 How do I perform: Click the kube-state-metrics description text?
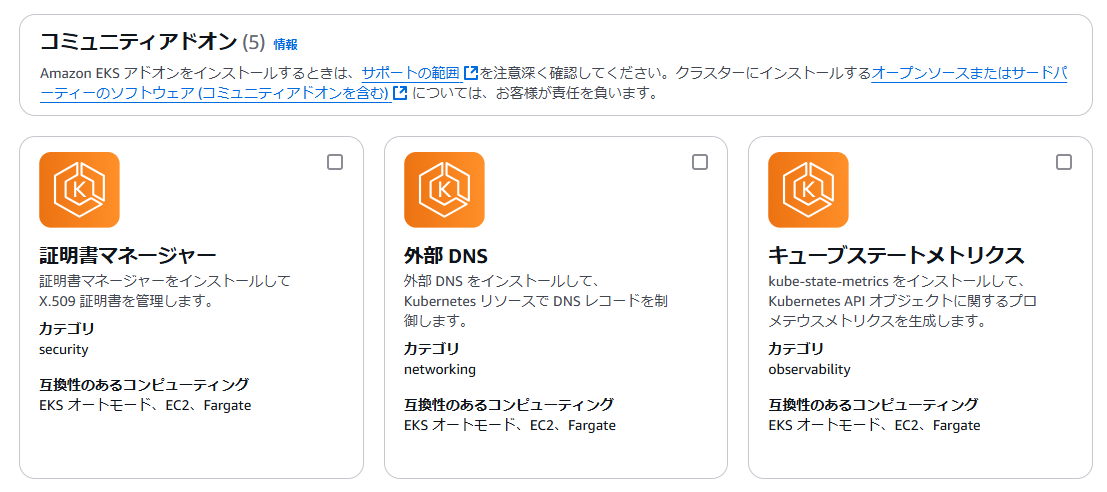click(x=902, y=301)
